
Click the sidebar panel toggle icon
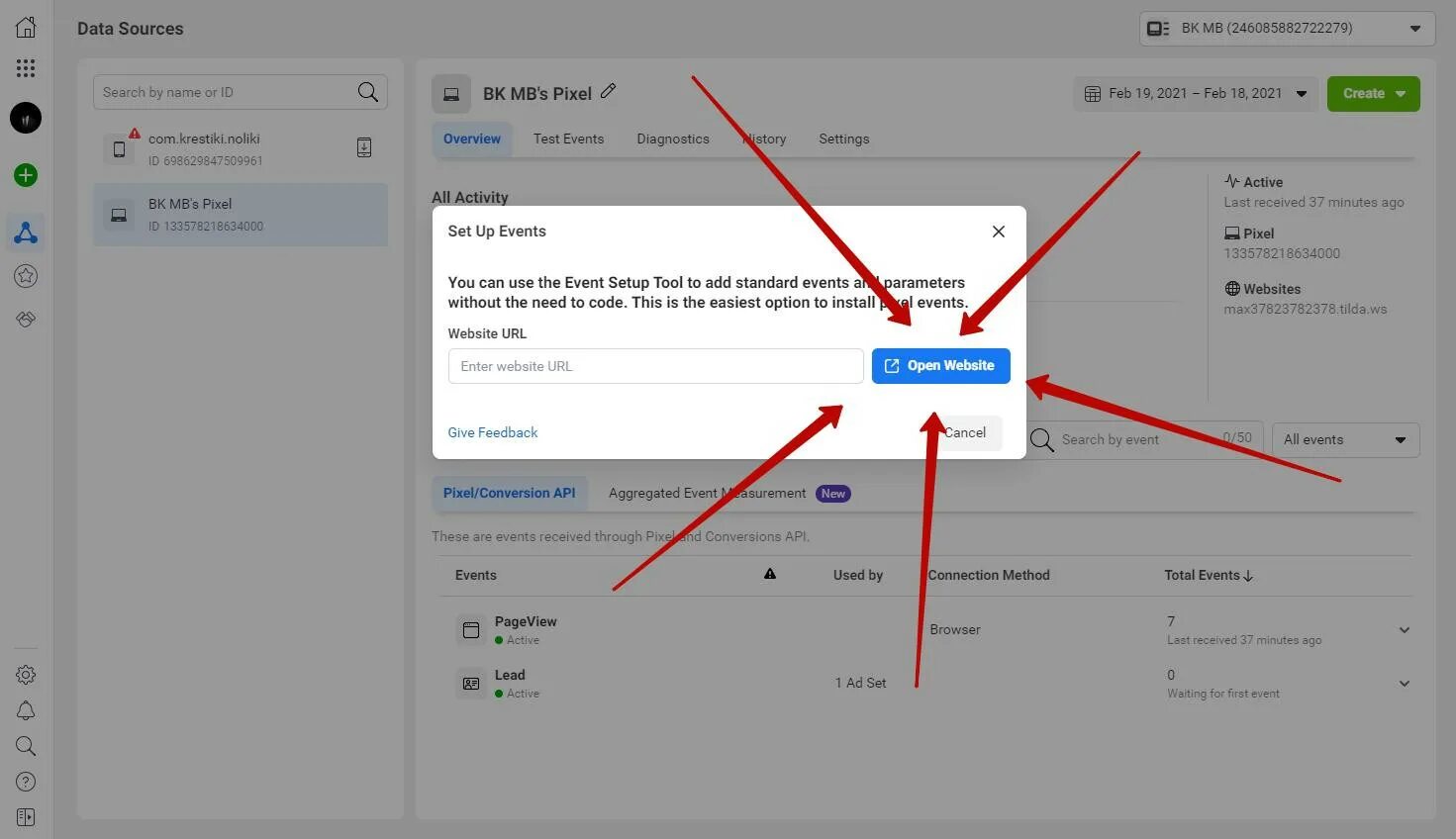pos(26,817)
